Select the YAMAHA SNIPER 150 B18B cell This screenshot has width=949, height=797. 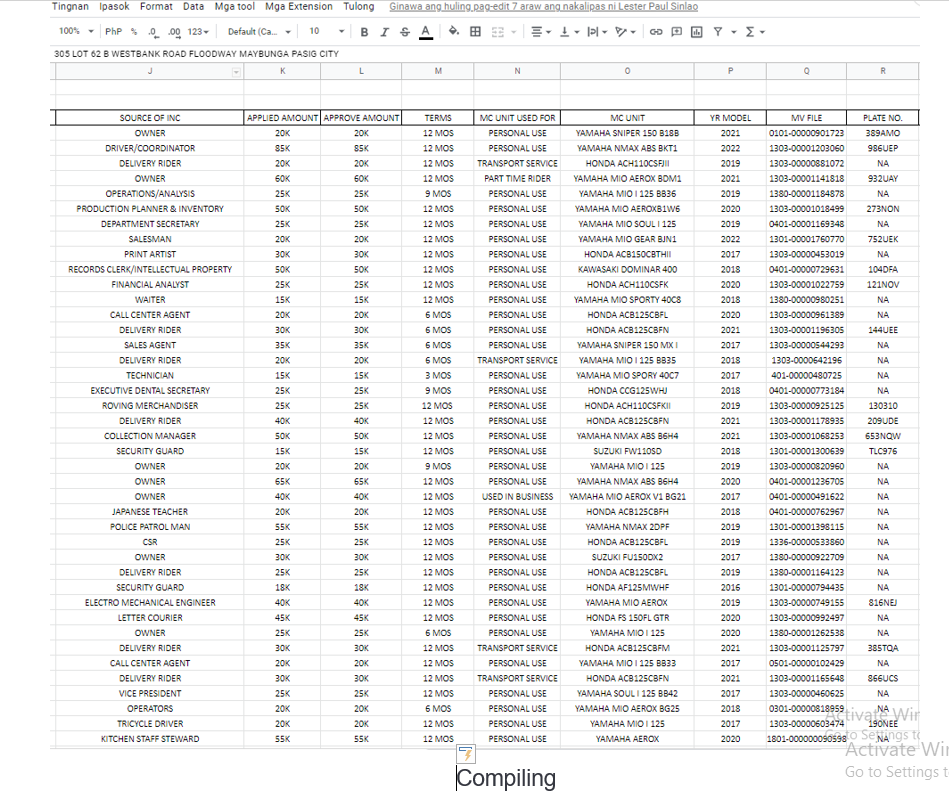(x=627, y=133)
